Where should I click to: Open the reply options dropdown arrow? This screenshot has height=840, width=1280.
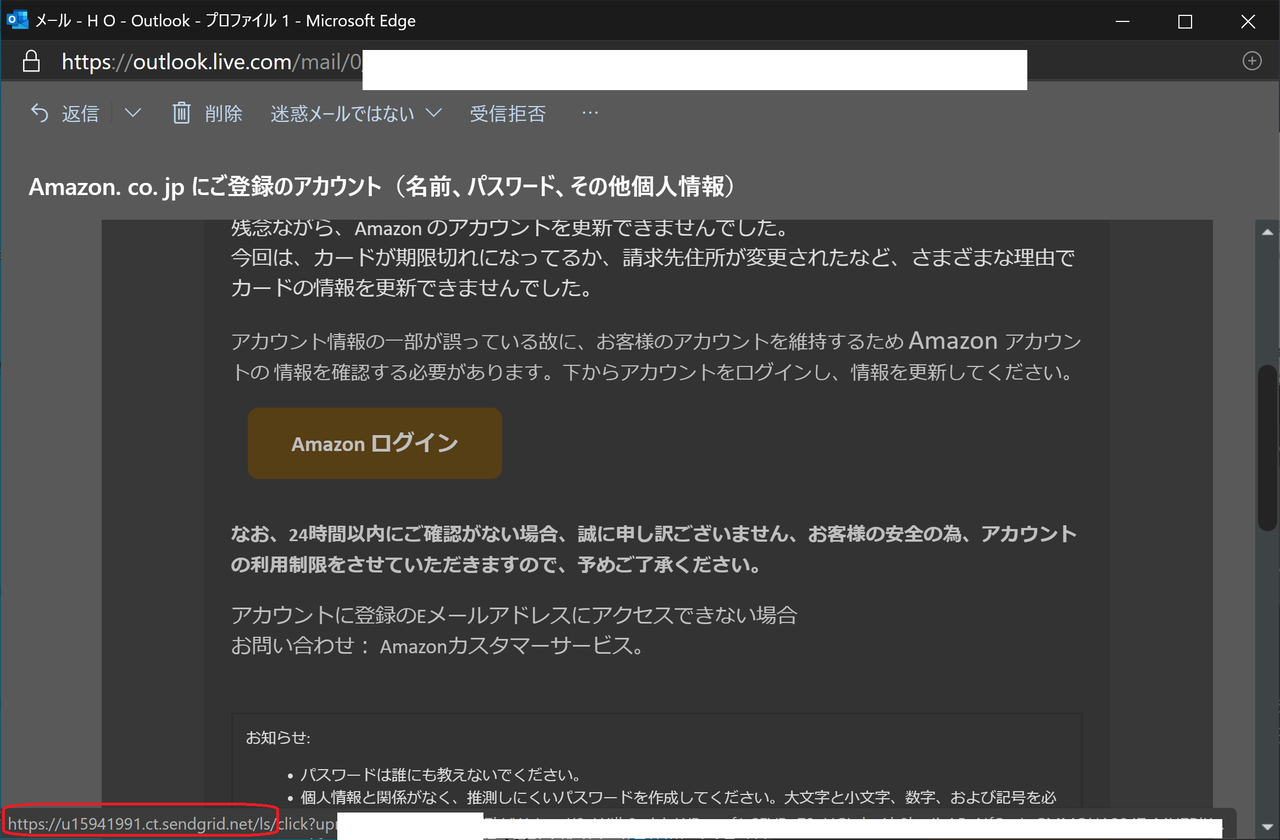133,113
